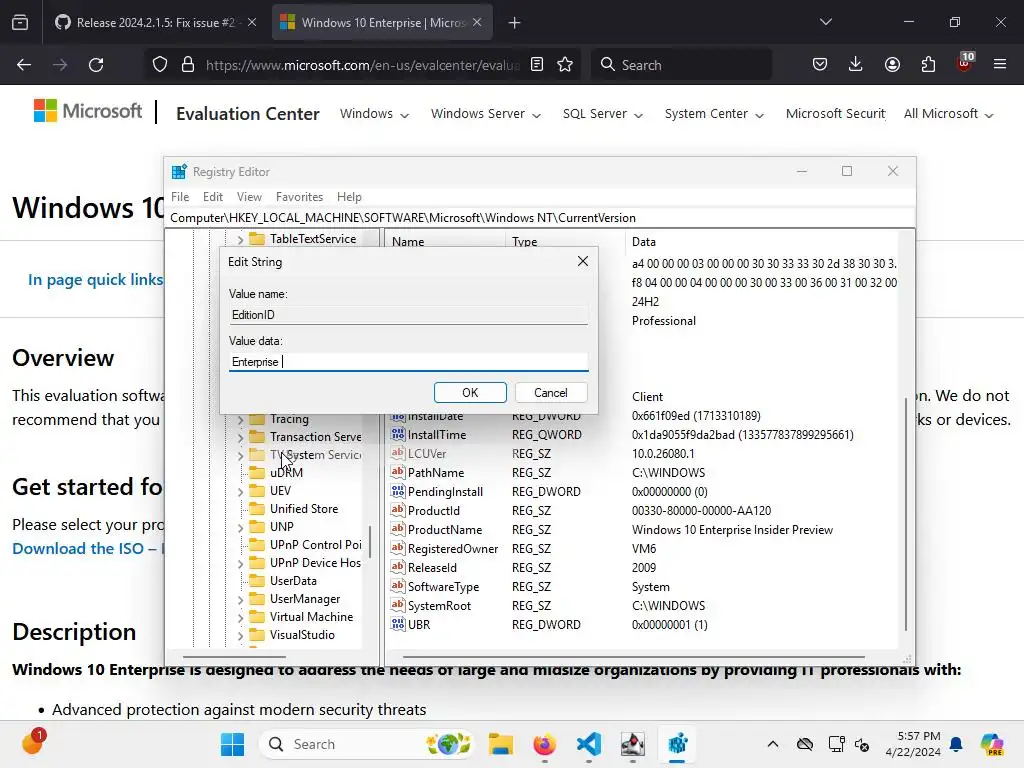The width and height of the screenshot is (1024, 768).
Task: Confirm Edit String with OK
Action: click(470, 392)
